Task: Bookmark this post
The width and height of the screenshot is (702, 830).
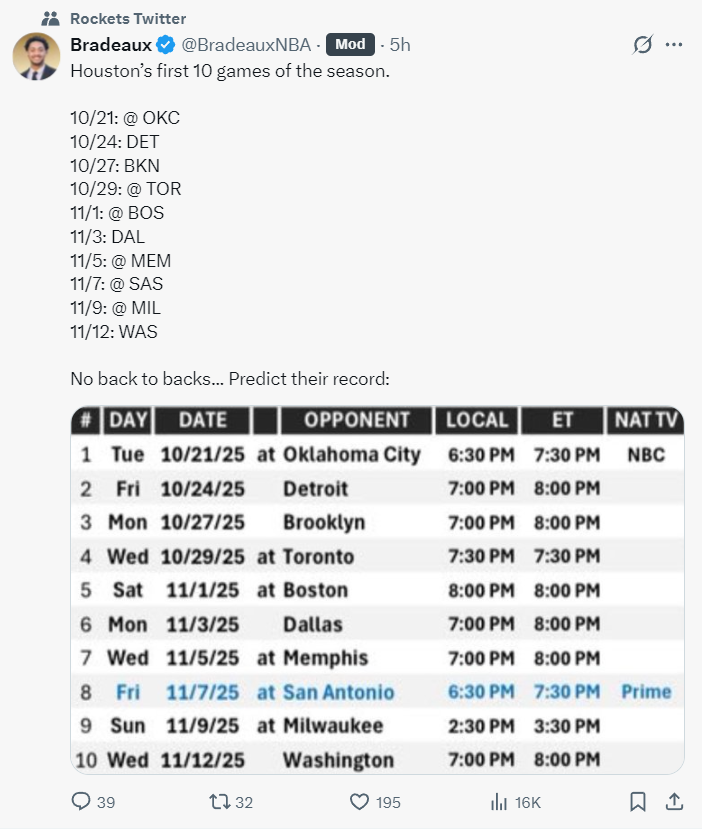Action: point(637,802)
